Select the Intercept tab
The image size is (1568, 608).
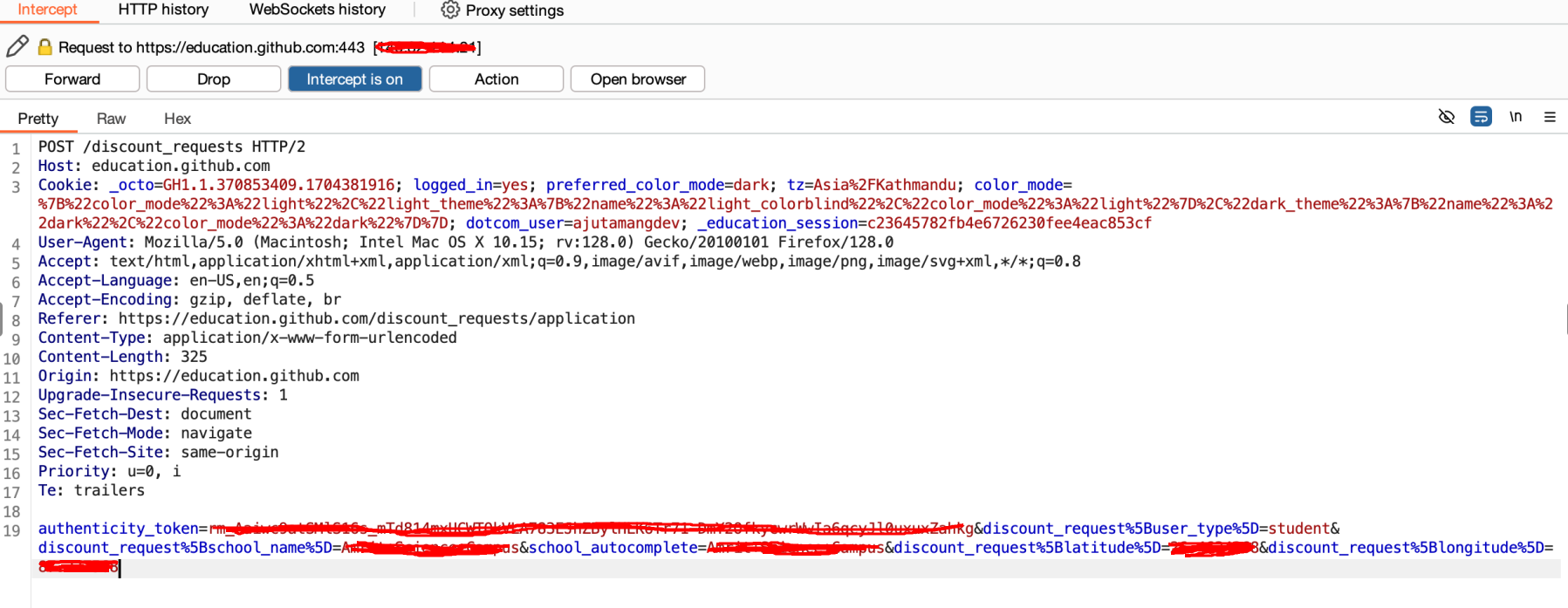pos(47,10)
